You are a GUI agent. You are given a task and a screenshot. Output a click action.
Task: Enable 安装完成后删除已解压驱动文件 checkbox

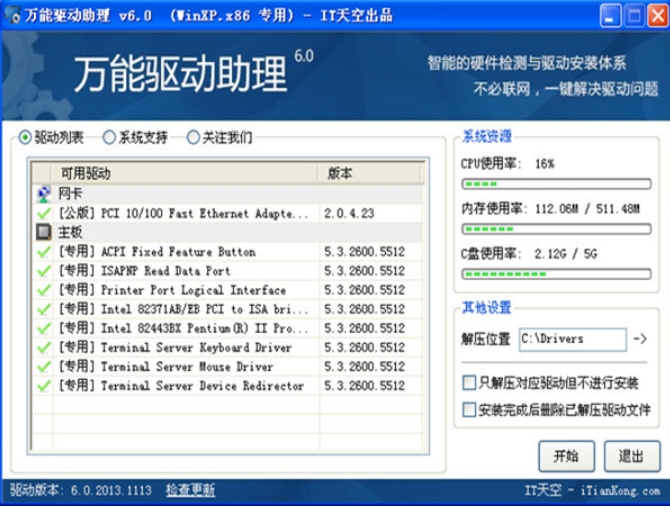point(469,410)
